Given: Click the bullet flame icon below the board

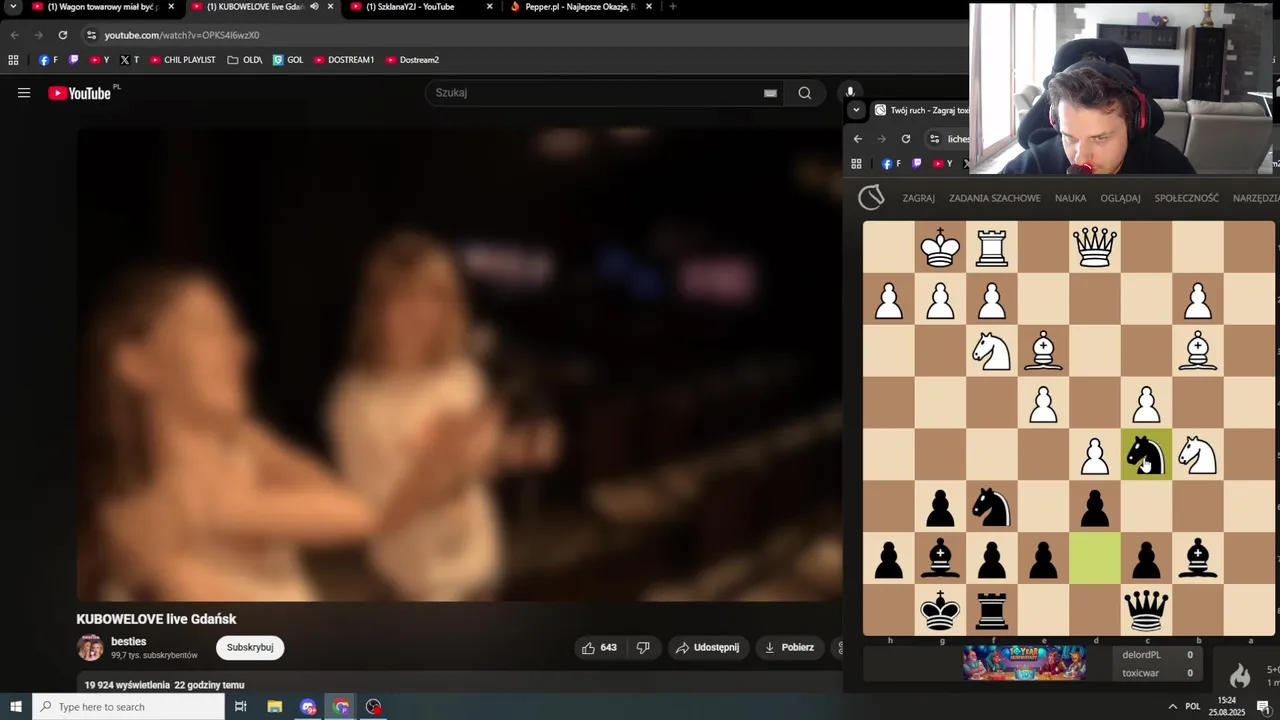Looking at the screenshot, I should pyautogui.click(x=1240, y=675).
